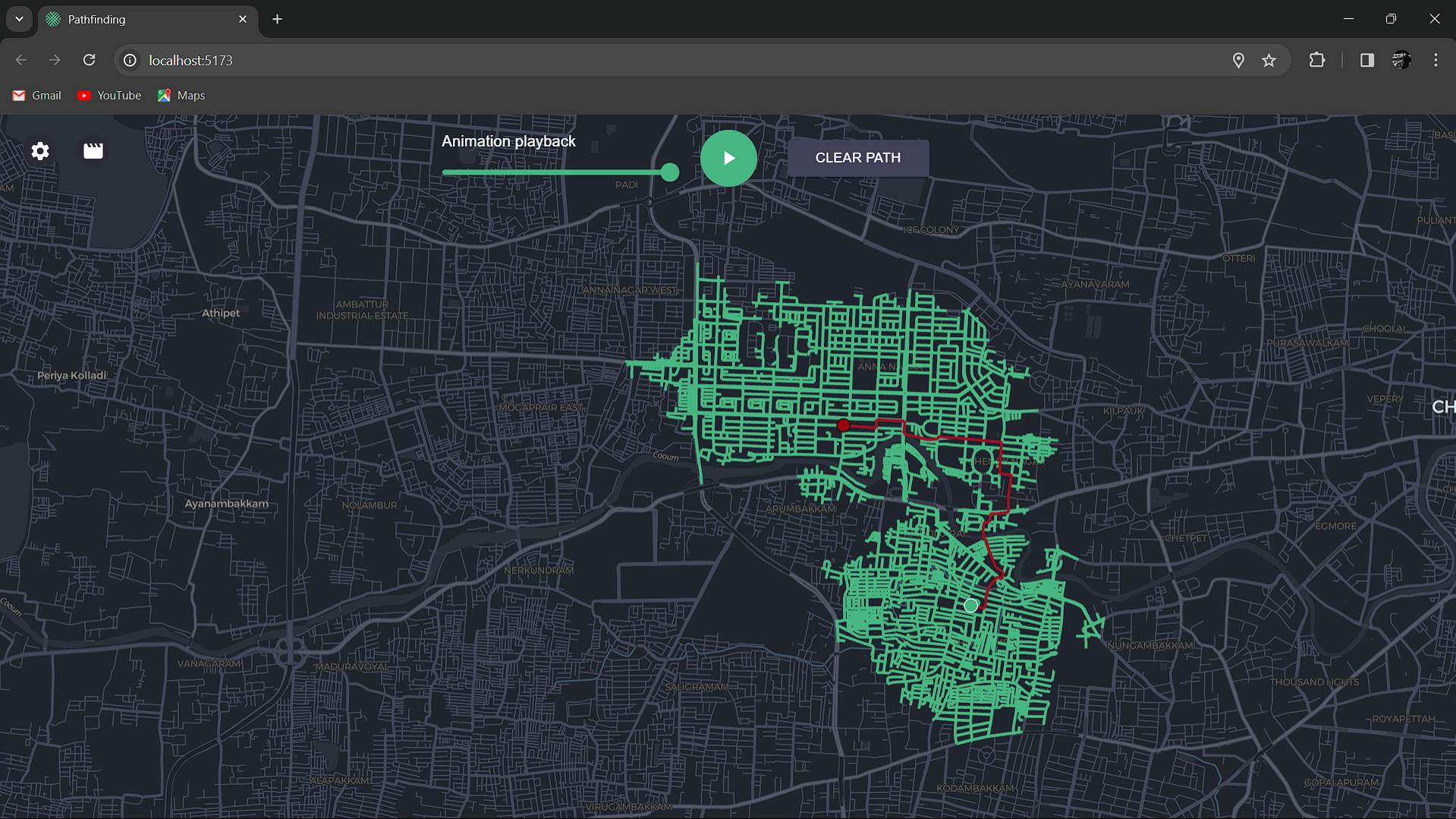Open the Maps bookmark

coord(181,96)
